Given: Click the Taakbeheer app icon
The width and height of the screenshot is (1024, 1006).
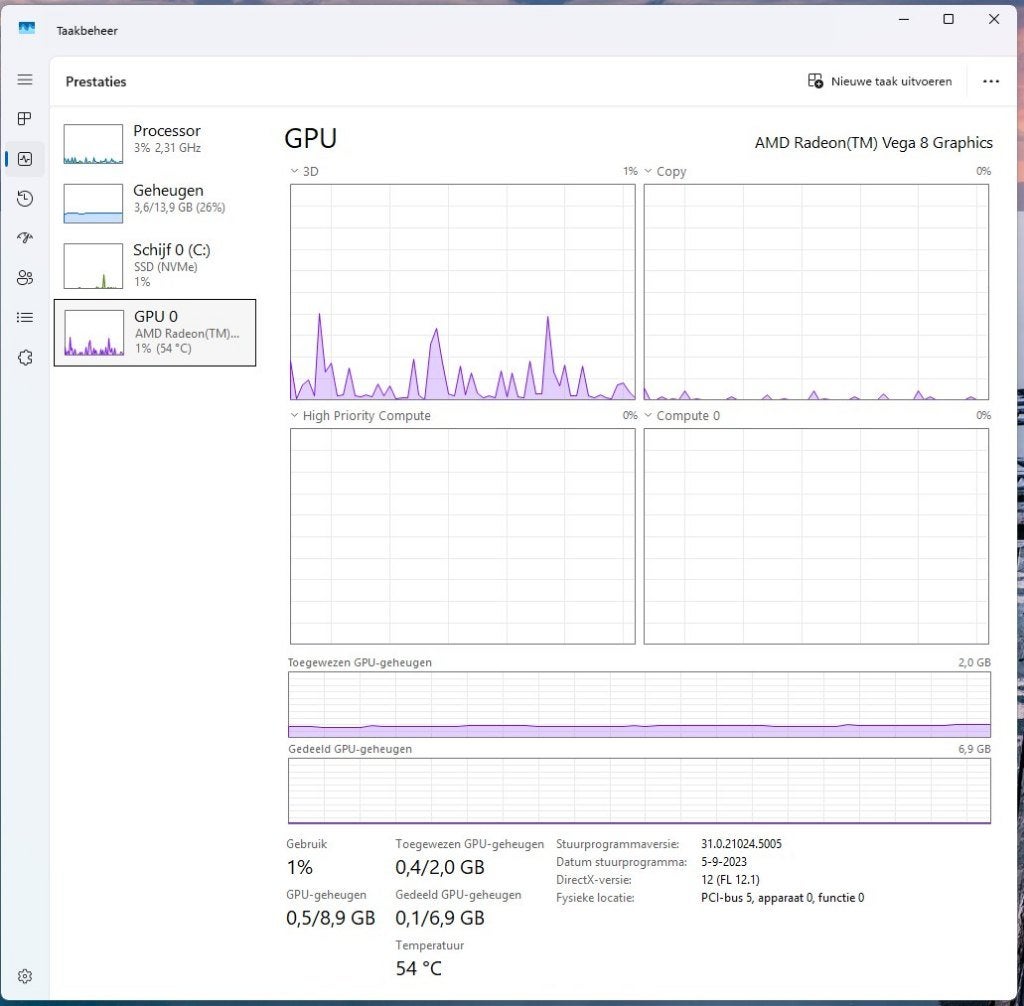Looking at the screenshot, I should [27, 28].
